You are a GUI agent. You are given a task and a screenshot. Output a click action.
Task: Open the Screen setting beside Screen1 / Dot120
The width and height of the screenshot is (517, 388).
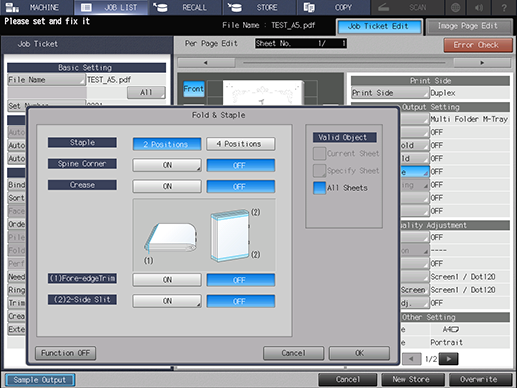(x=414, y=290)
